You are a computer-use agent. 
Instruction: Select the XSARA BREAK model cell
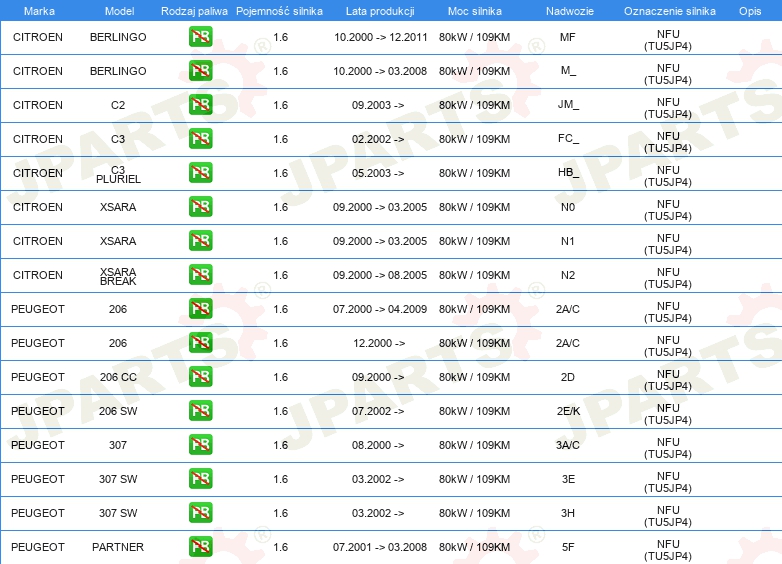pos(118,276)
